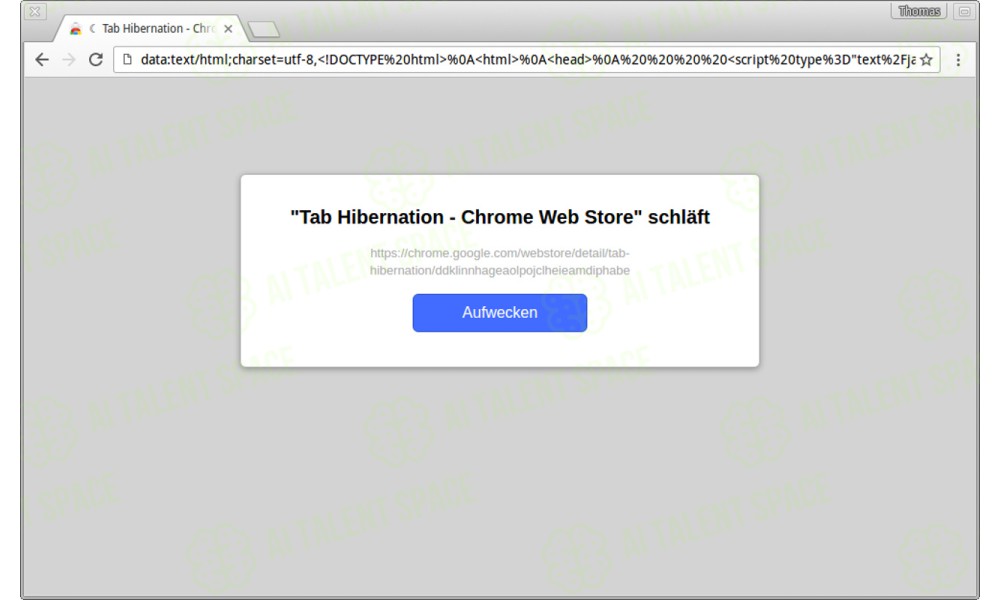This screenshot has height=600, width=1000.
Task: Bookmark page using star icon
Action: point(926,60)
